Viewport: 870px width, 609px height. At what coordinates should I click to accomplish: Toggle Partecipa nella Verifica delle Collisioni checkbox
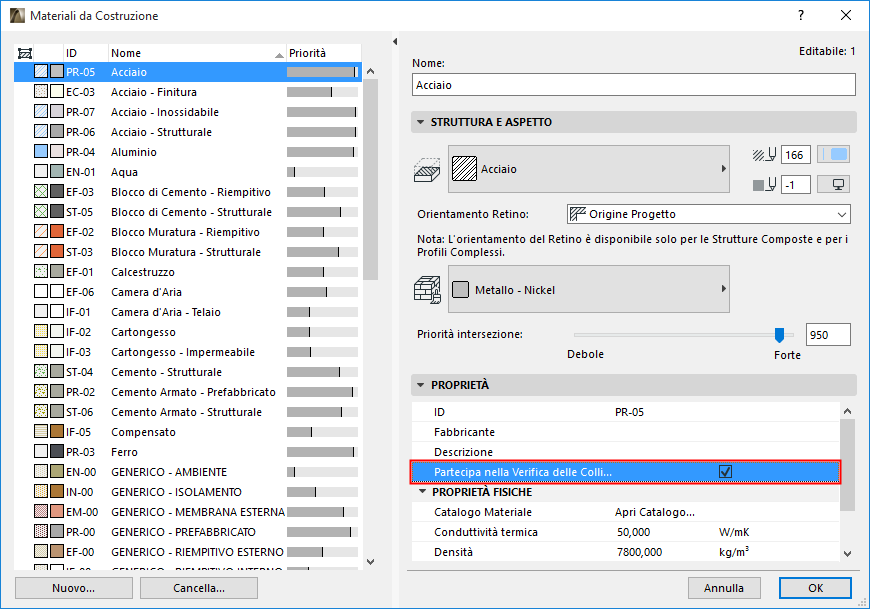coord(725,471)
